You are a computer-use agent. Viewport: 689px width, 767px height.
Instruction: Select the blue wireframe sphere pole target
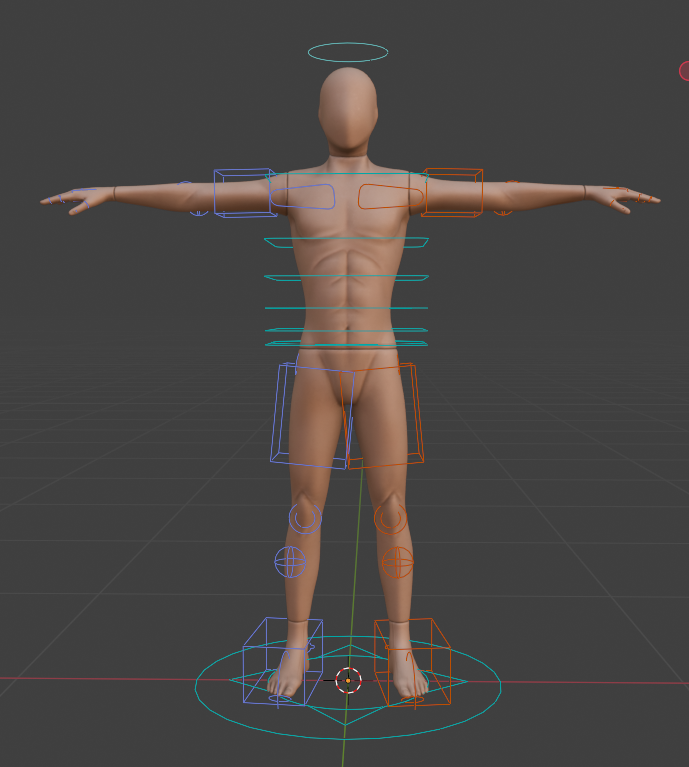290,562
